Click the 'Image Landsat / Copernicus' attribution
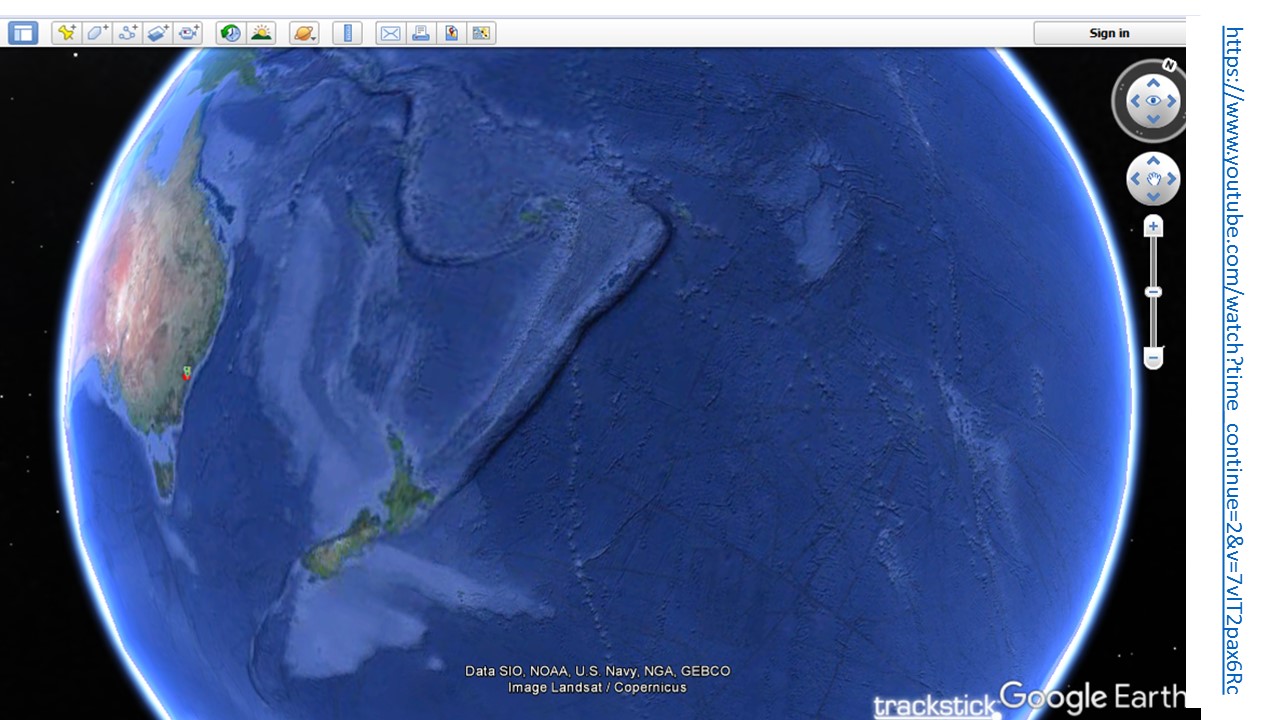The width and height of the screenshot is (1280, 720). (597, 688)
